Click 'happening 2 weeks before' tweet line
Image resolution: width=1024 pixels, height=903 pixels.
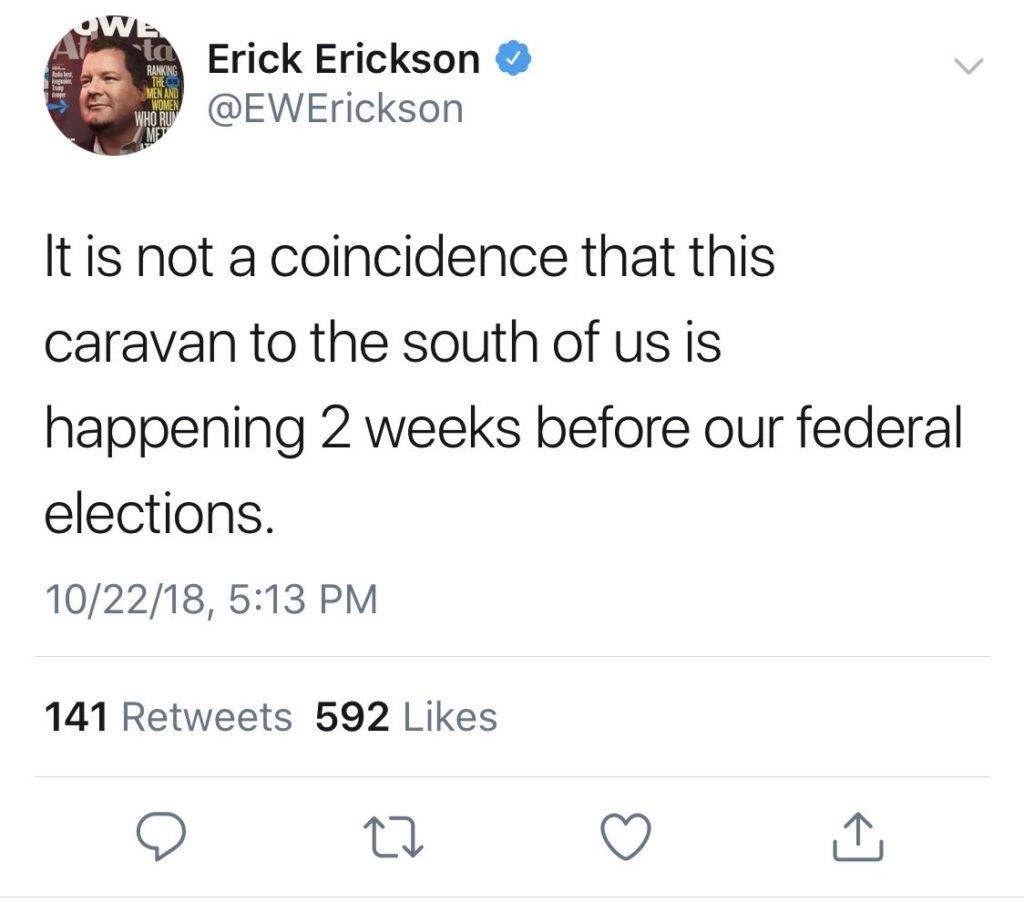tap(367, 430)
